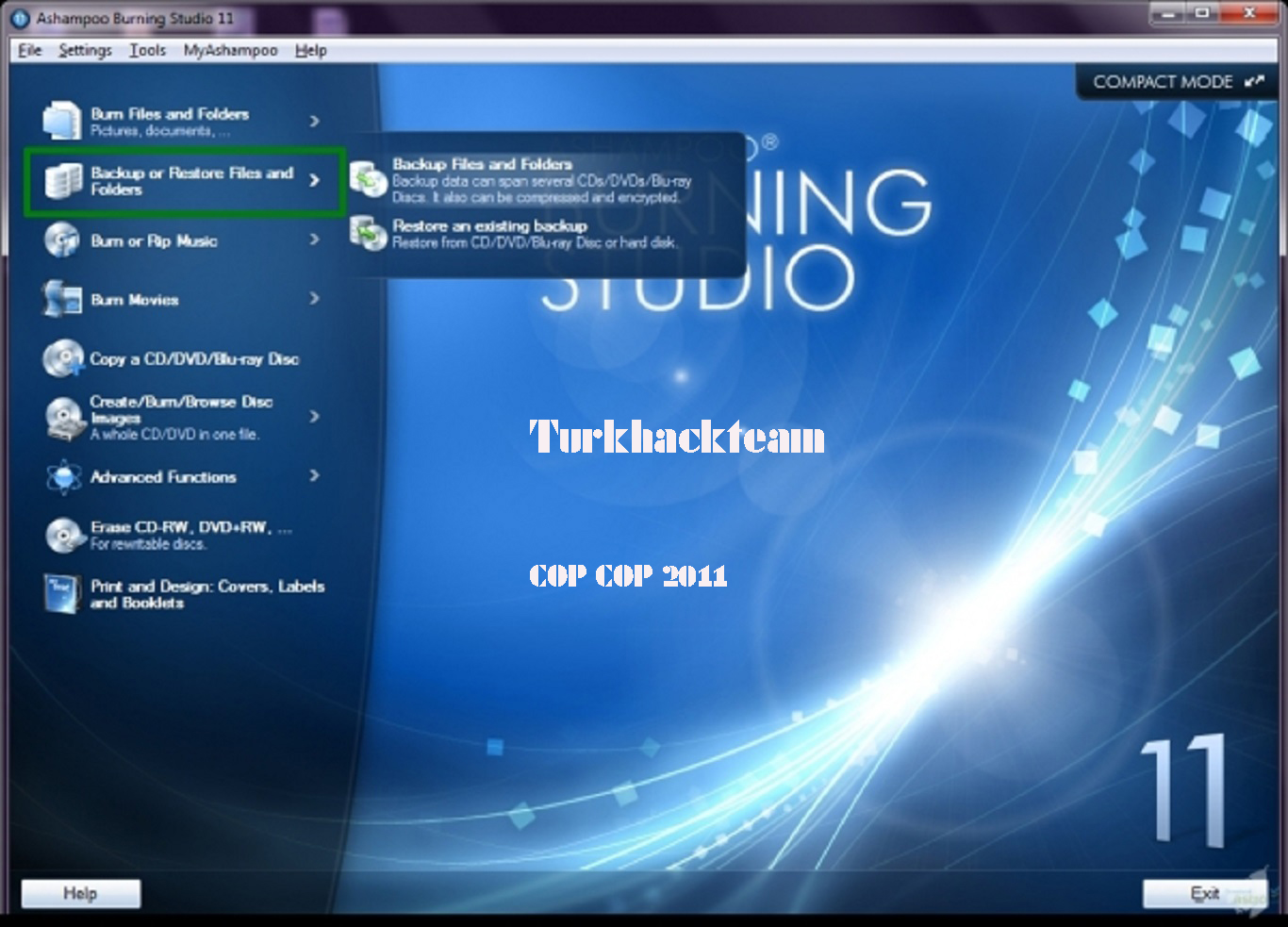Select Erase CD-RW, DVD+RW label
This screenshot has width=1288, height=927.
(x=191, y=527)
